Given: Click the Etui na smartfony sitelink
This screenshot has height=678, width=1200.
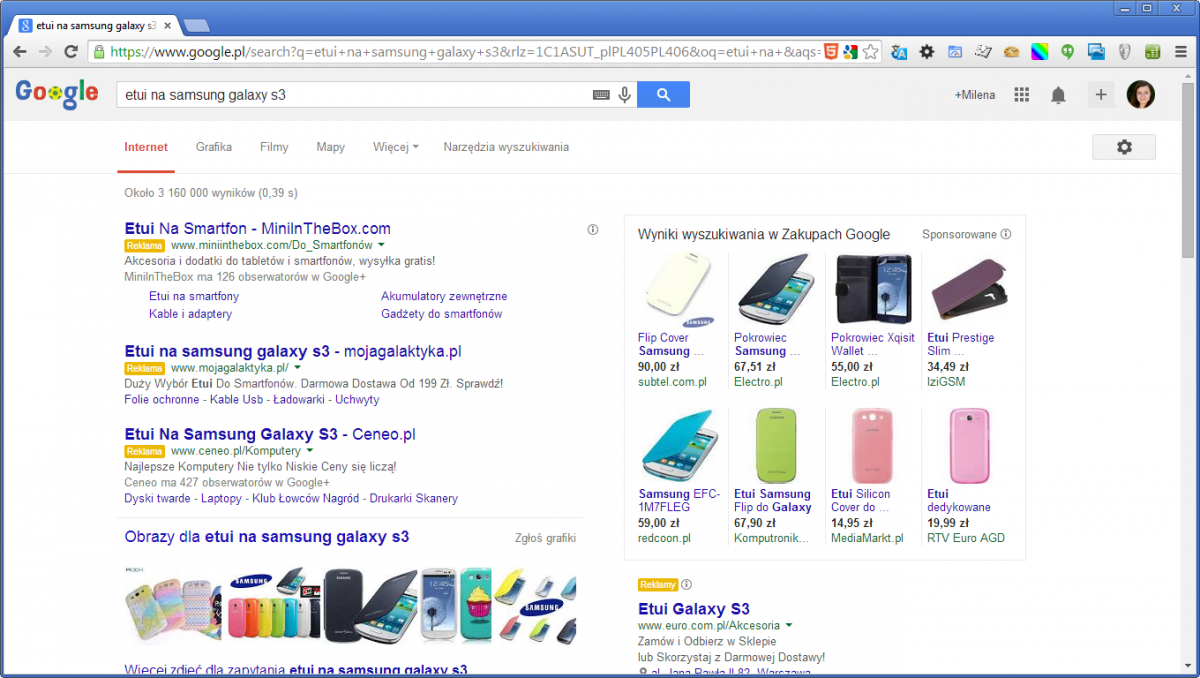Looking at the screenshot, I should 194,296.
